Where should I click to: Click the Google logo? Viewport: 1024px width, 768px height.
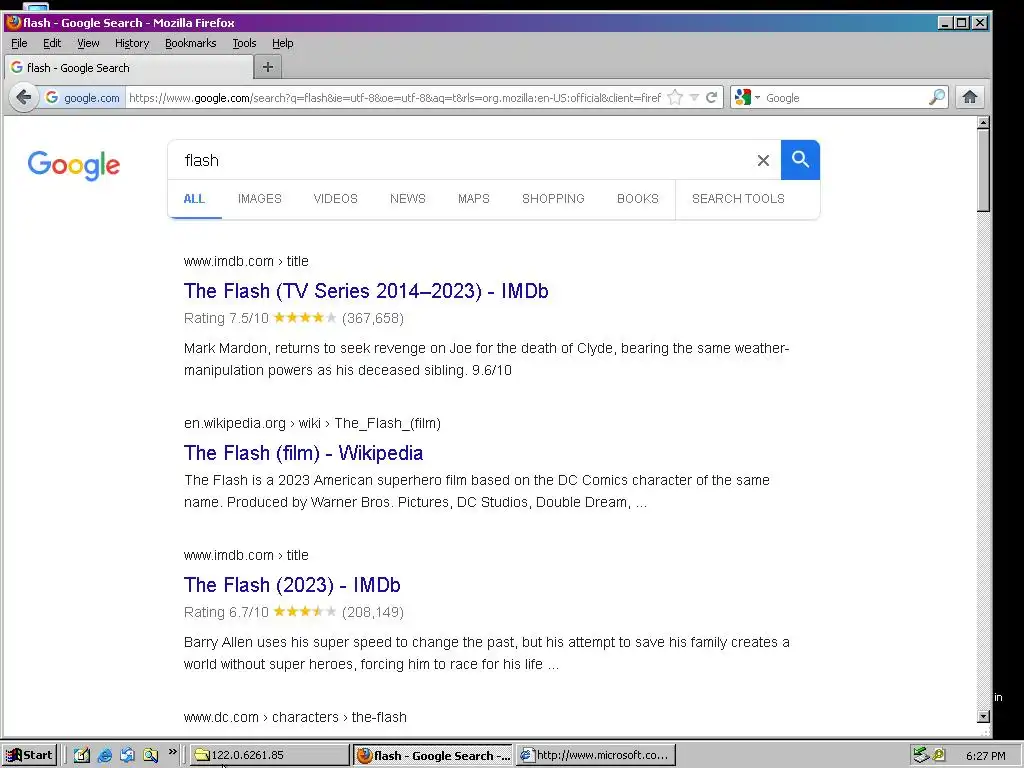point(74,165)
